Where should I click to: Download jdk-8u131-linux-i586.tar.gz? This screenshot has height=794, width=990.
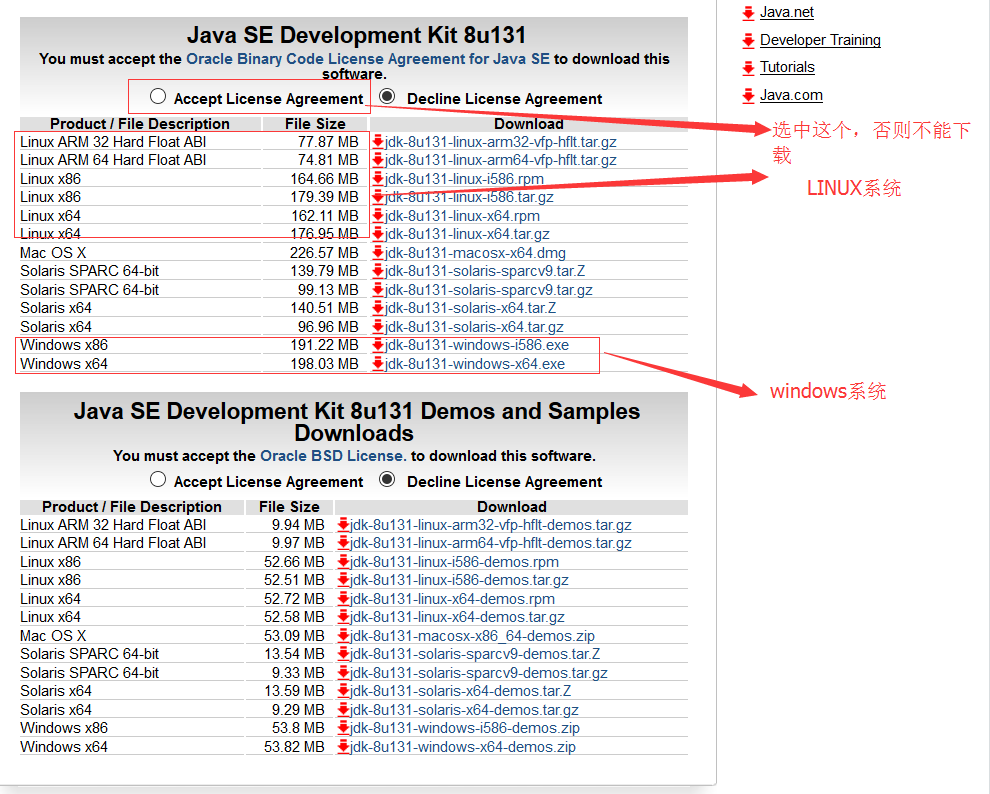pyautogui.click(x=469, y=197)
